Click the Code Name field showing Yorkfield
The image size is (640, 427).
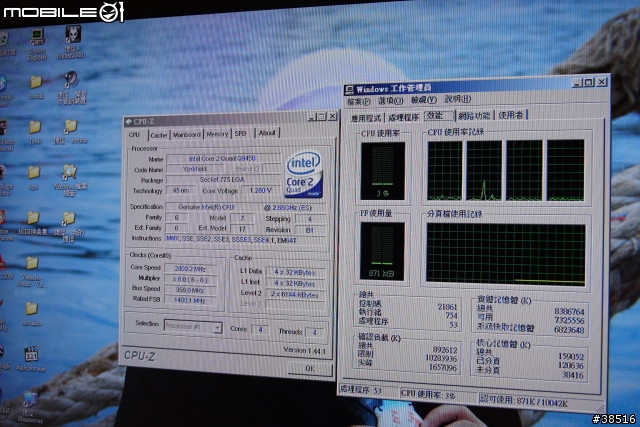[195, 169]
